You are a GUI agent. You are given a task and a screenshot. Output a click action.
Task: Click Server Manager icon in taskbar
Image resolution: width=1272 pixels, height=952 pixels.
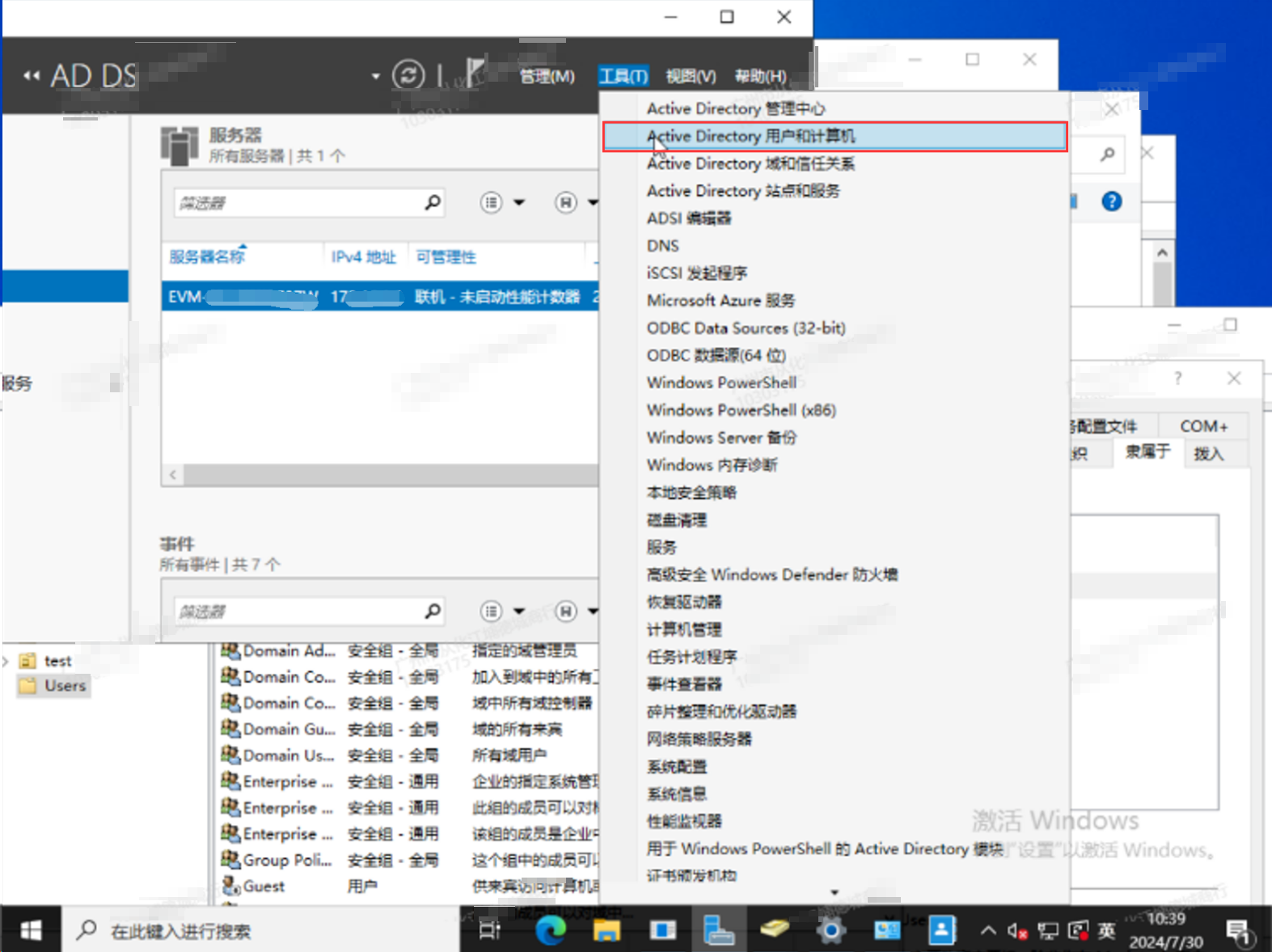coord(717,931)
